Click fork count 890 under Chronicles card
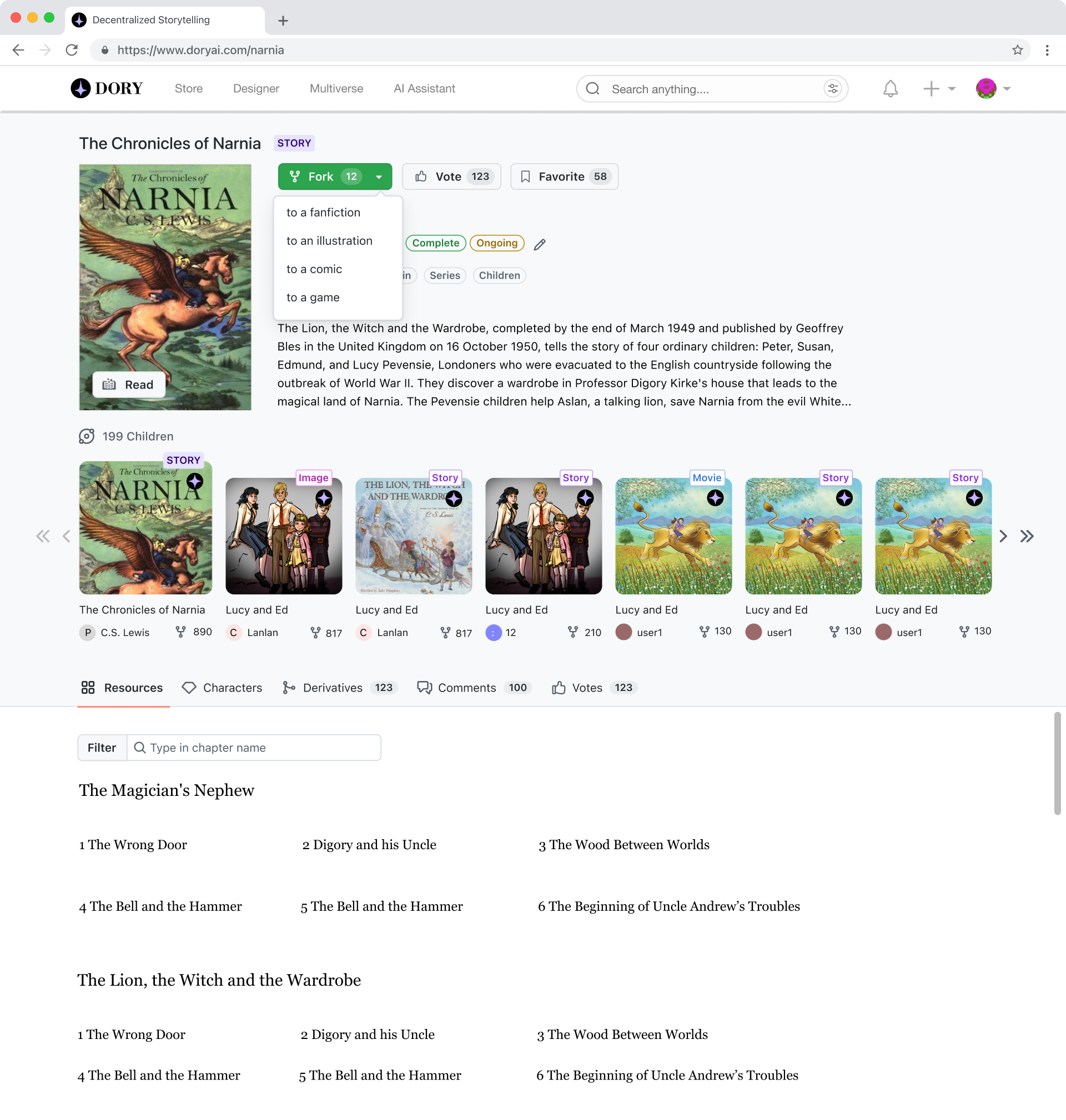The height and width of the screenshot is (1120, 1066). coord(194,632)
